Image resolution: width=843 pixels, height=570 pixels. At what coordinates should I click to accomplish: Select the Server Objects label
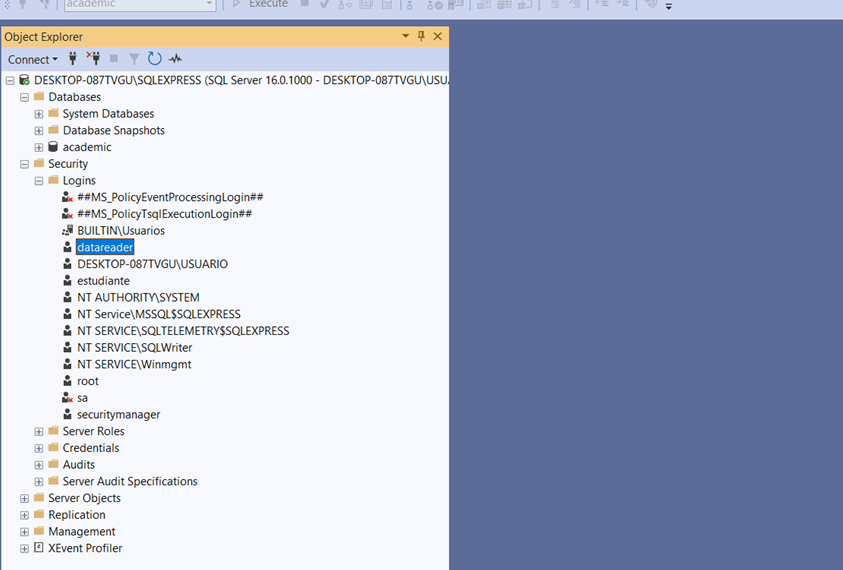[x=84, y=498]
